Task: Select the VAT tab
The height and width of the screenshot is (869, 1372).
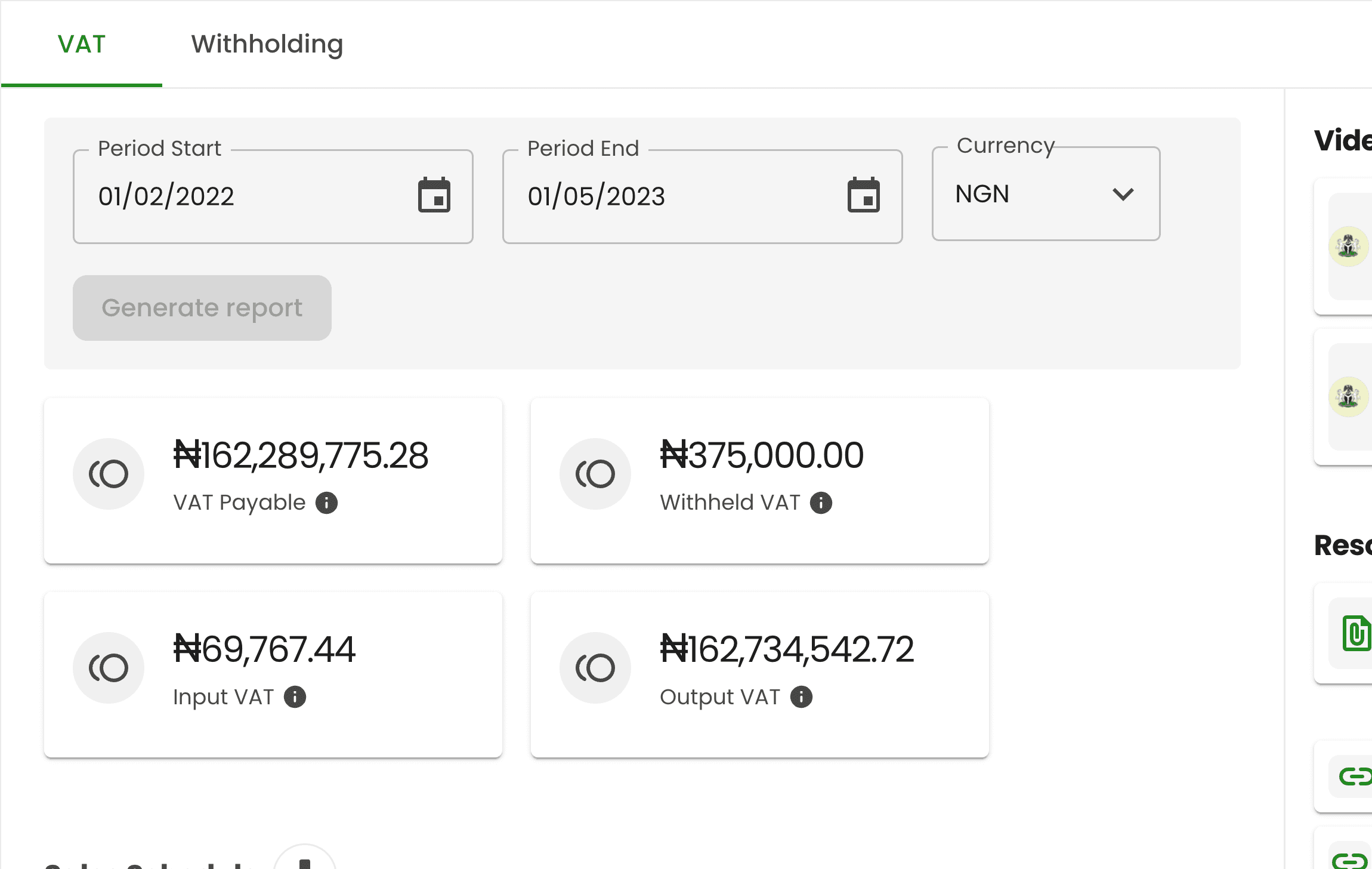Action: click(x=81, y=44)
